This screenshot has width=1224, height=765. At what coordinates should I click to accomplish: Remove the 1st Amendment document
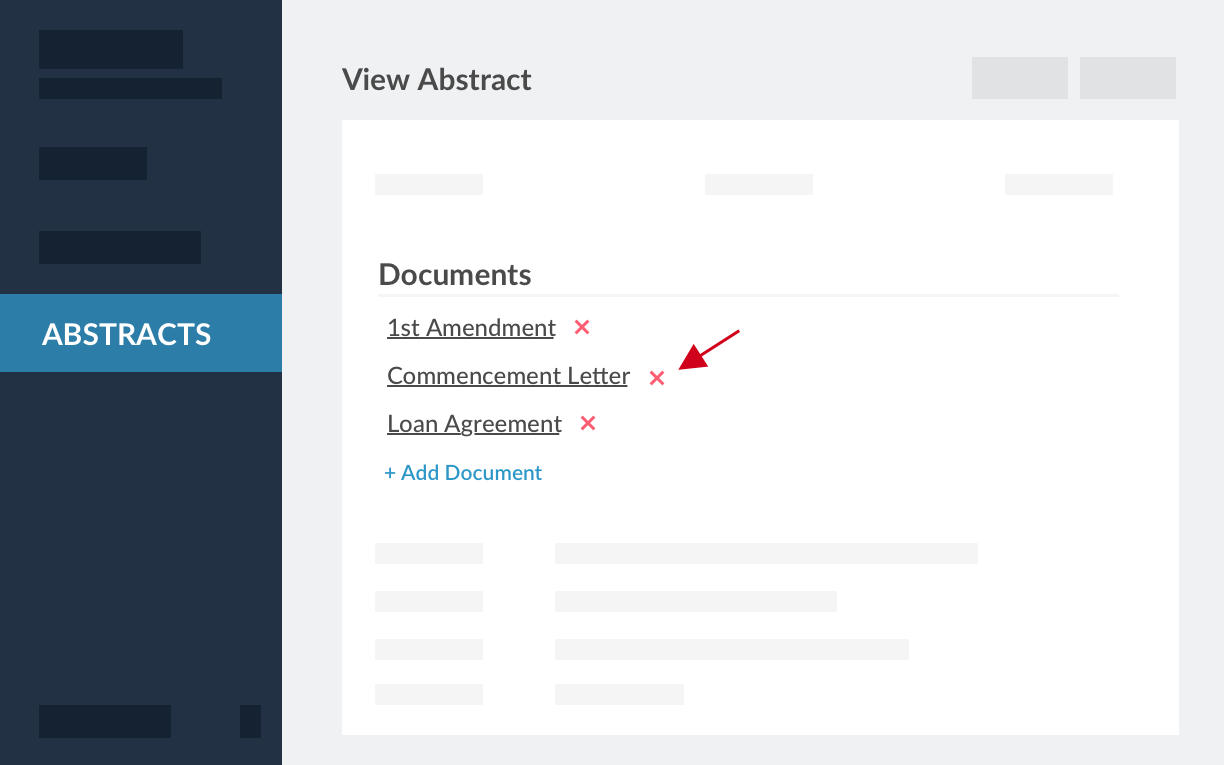(582, 327)
